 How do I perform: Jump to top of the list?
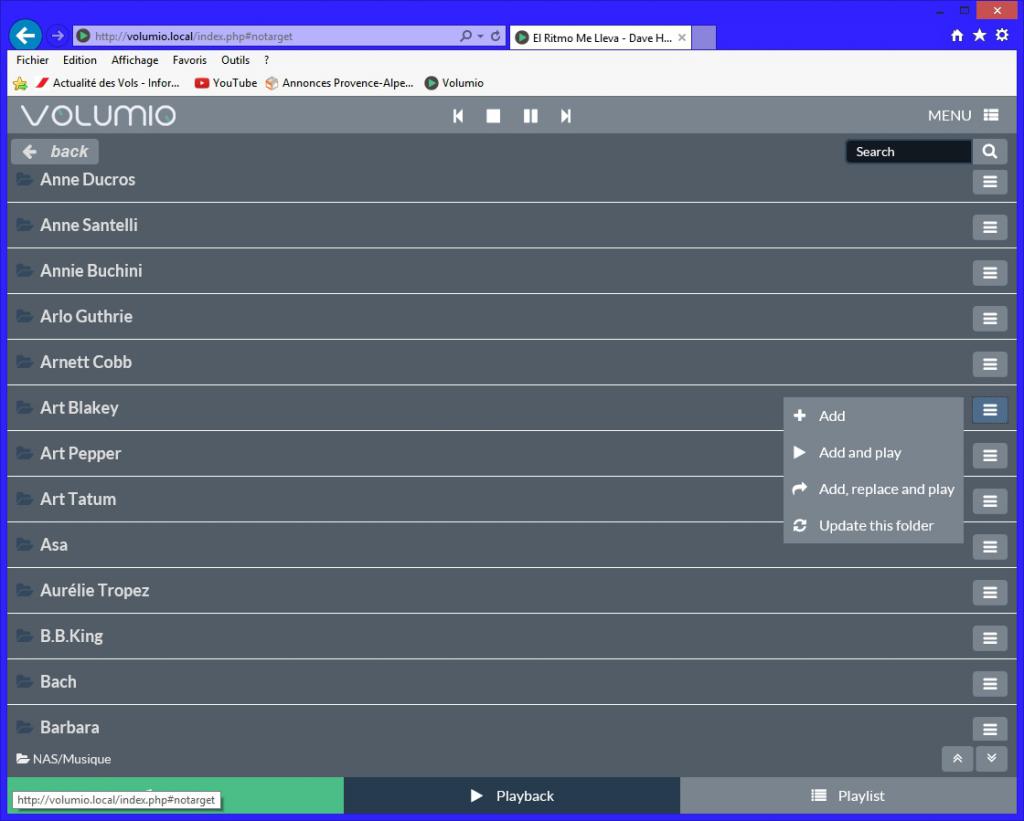click(x=957, y=759)
